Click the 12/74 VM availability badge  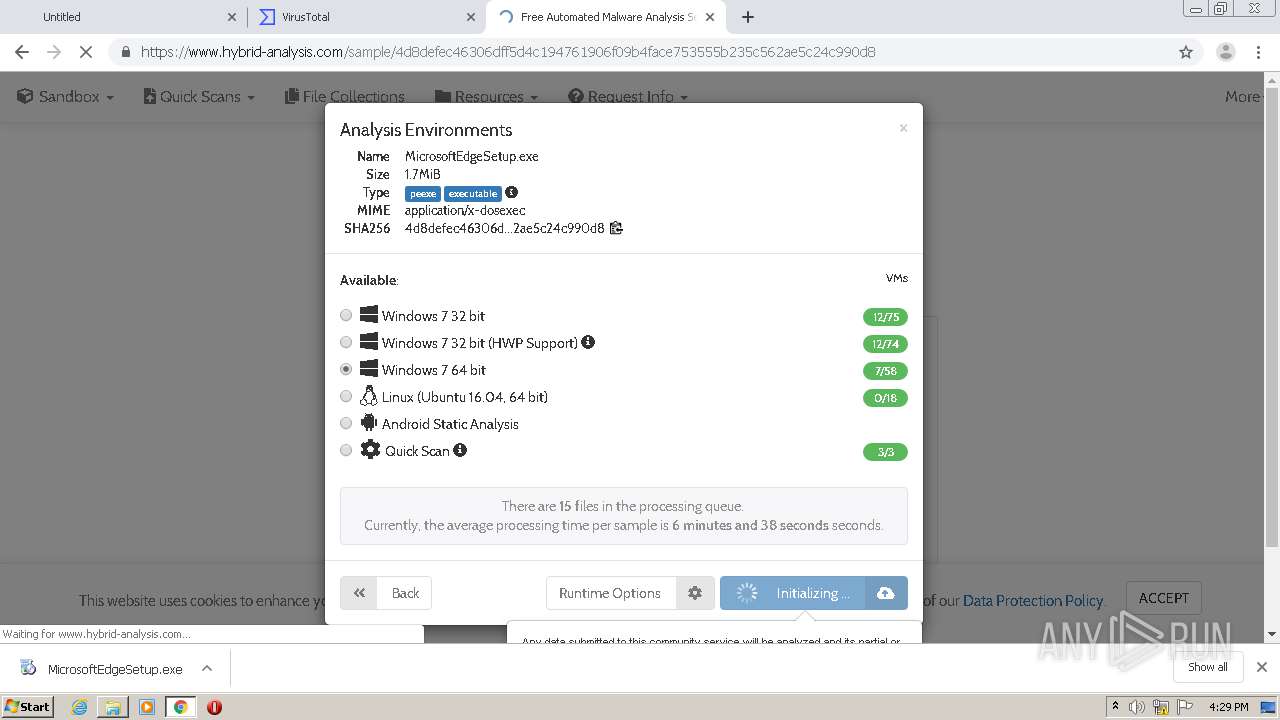click(885, 344)
